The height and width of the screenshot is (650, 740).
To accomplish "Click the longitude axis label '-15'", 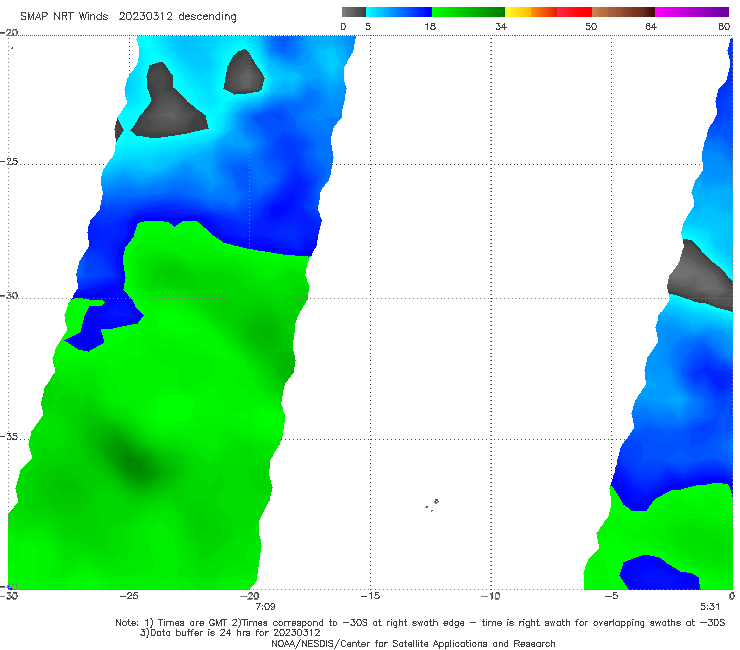I will pyautogui.click(x=370, y=596).
